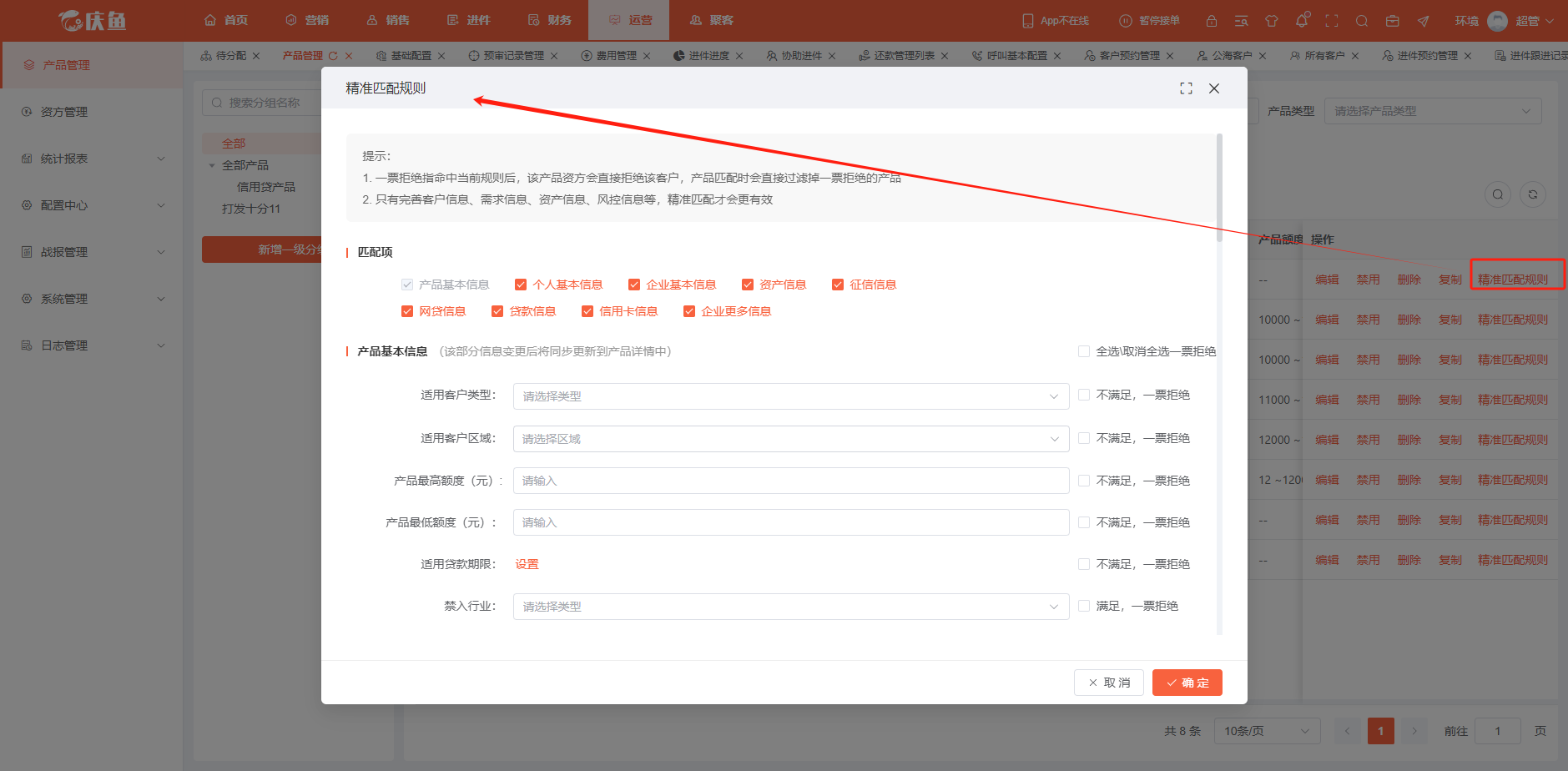The image size is (1568, 771).
Task: Click 设置 link for 适用贷款期限
Action: click(527, 564)
